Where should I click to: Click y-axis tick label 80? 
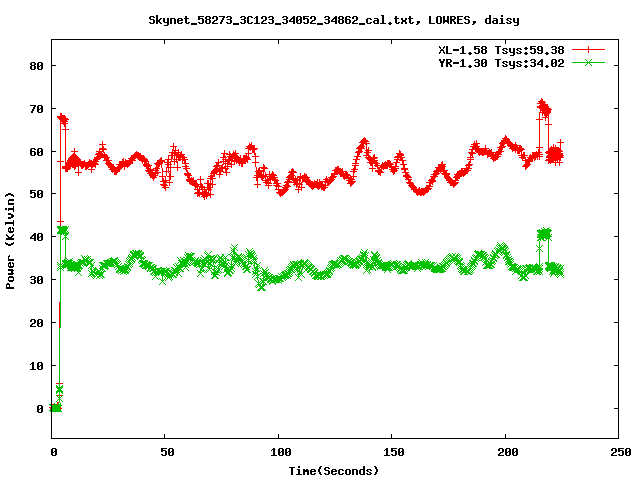36,66
